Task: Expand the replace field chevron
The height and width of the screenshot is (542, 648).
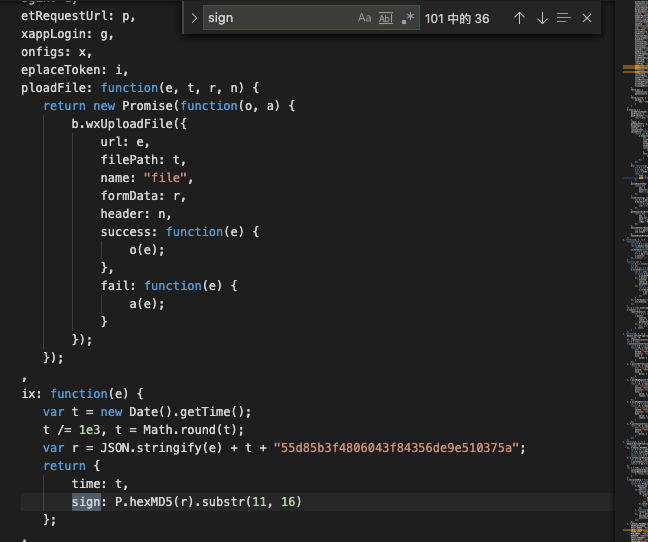Action: (194, 18)
